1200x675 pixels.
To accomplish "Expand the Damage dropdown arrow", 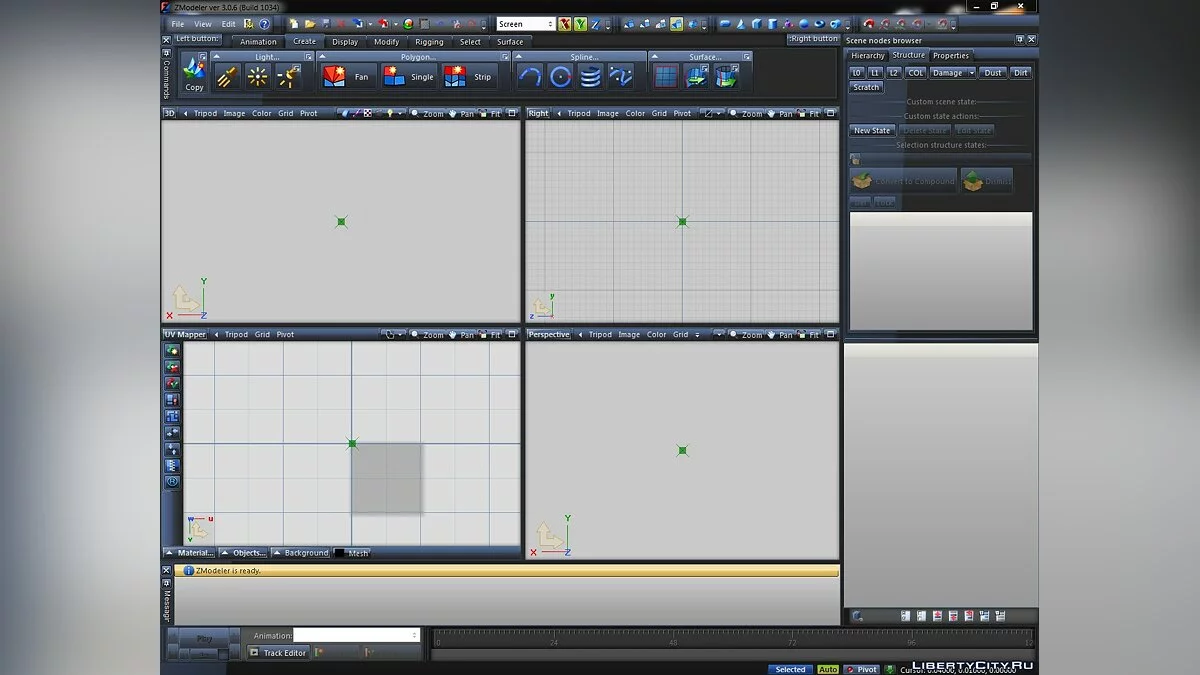I will coord(971,73).
